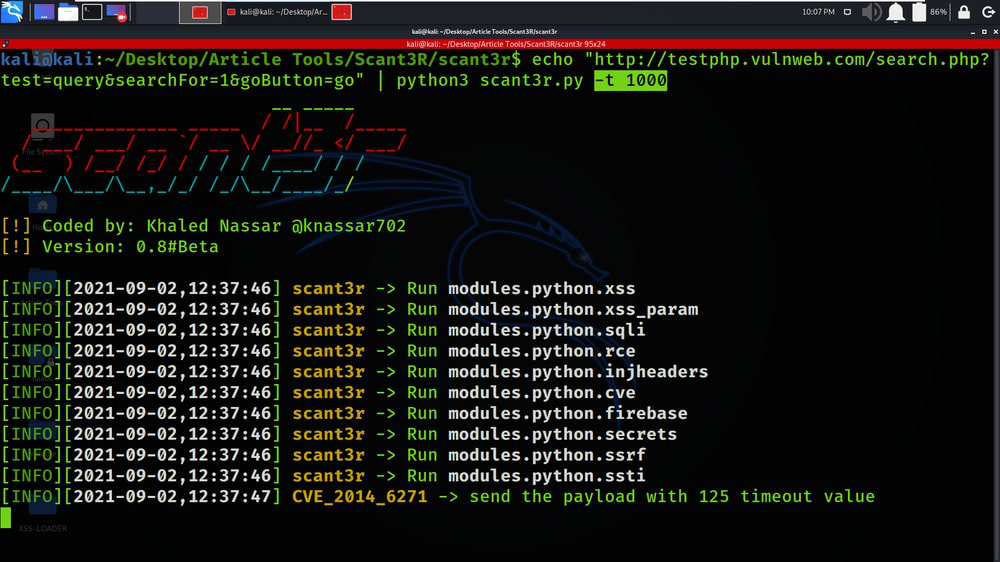Click the "modules.python.firebase" log line
This screenshot has width=1000, height=562.
tap(344, 413)
